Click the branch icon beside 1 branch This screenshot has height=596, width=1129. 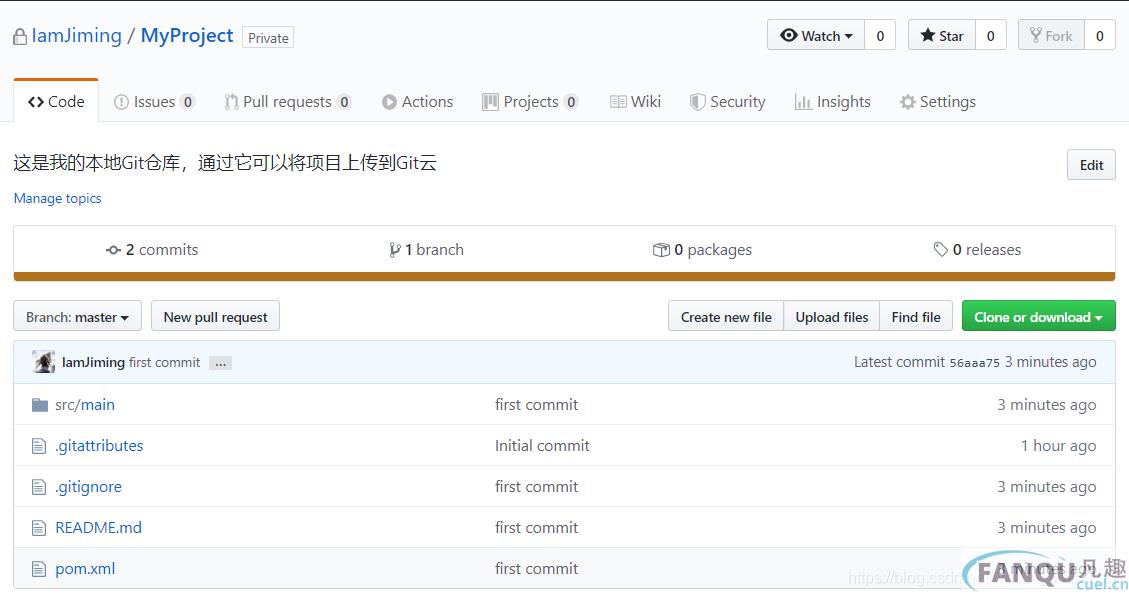click(x=395, y=250)
